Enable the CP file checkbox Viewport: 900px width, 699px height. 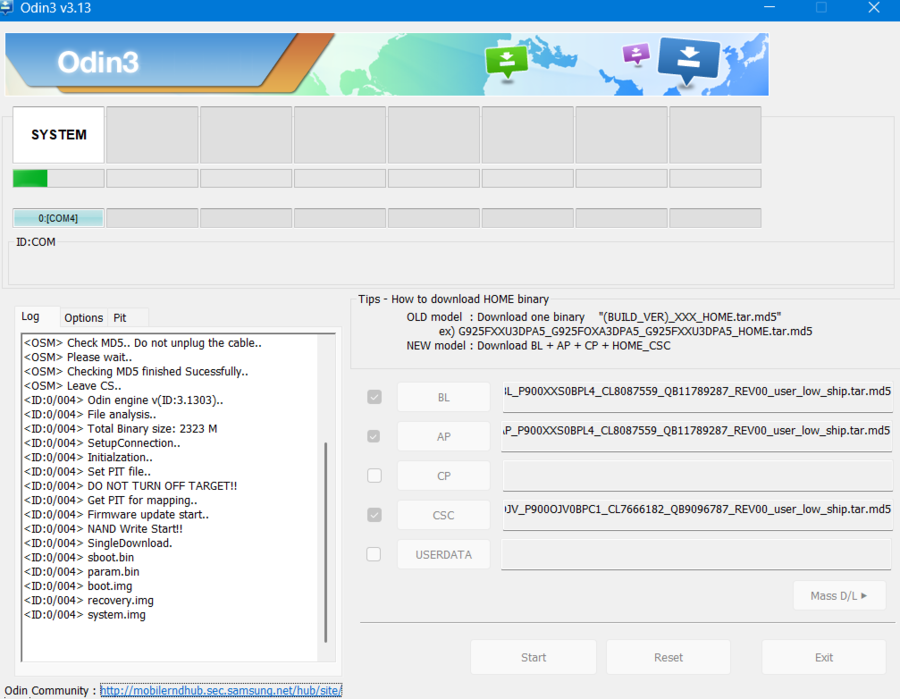click(x=374, y=476)
